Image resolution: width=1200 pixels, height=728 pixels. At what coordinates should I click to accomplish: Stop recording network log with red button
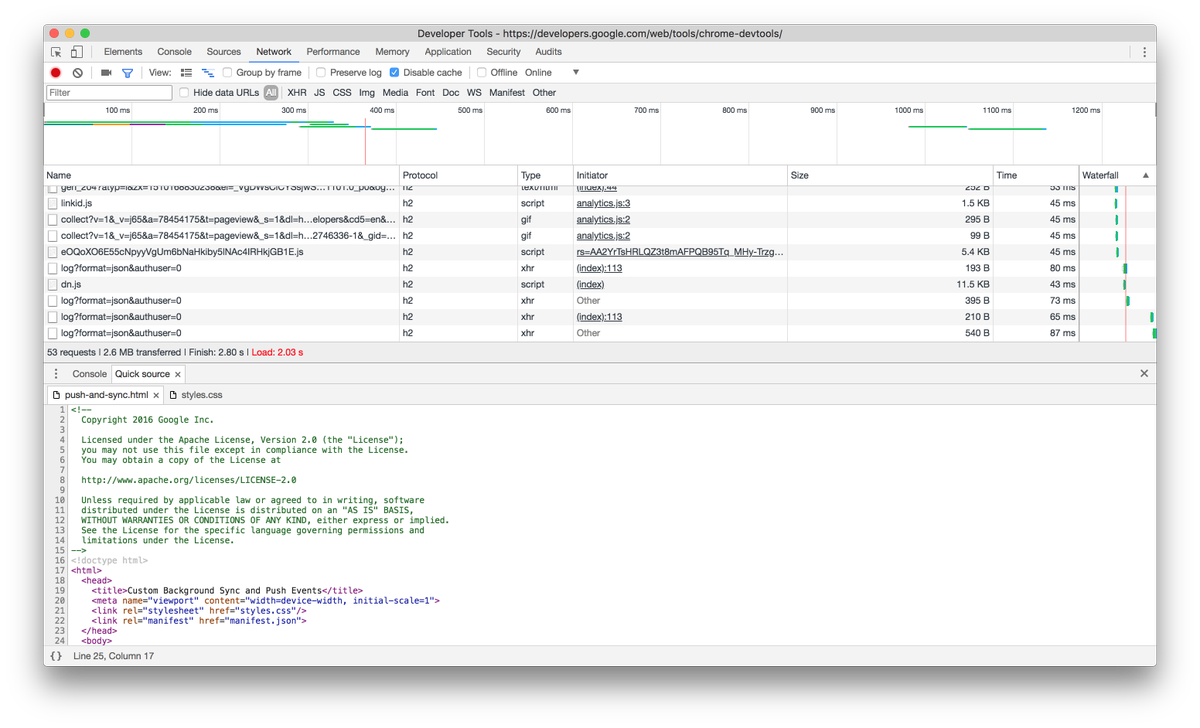point(56,72)
